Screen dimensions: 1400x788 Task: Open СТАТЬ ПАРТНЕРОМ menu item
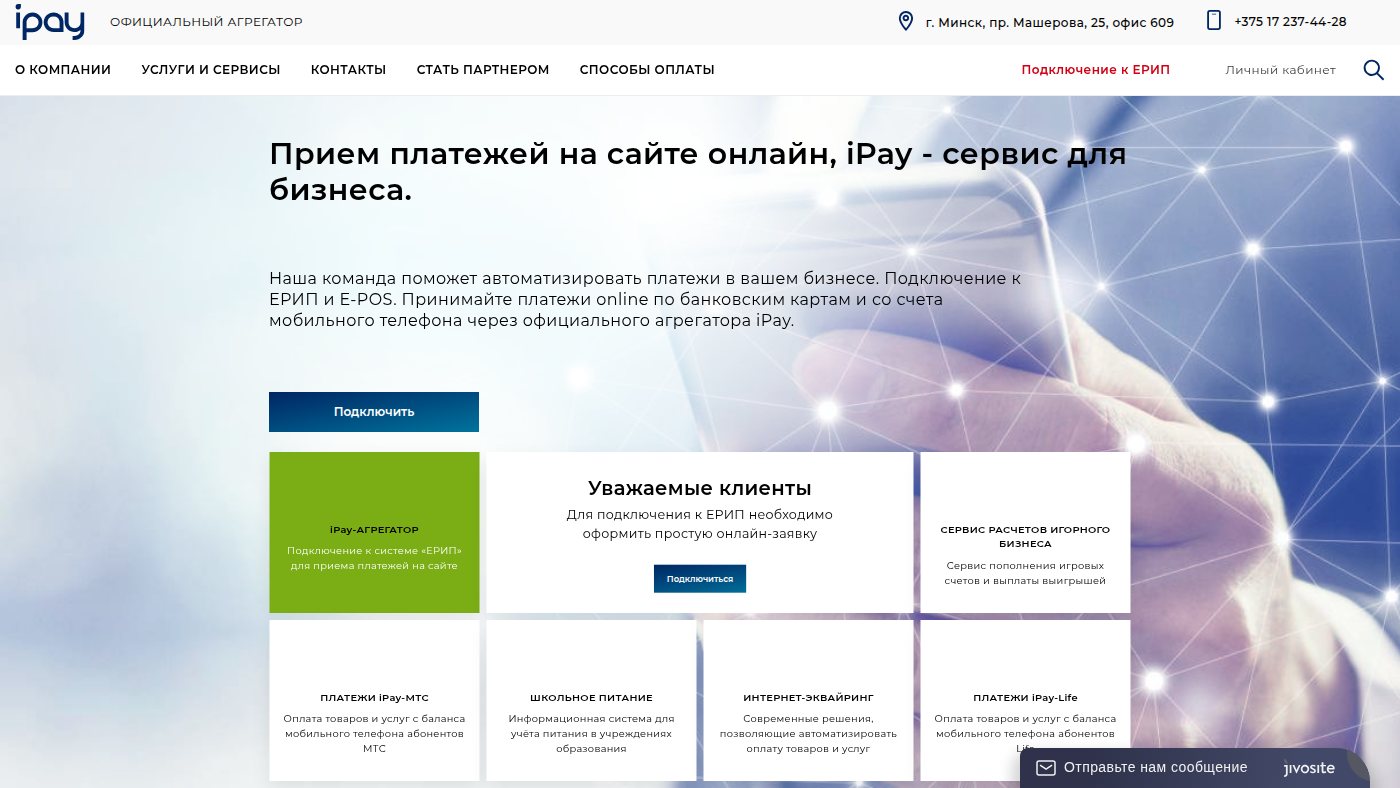(483, 70)
